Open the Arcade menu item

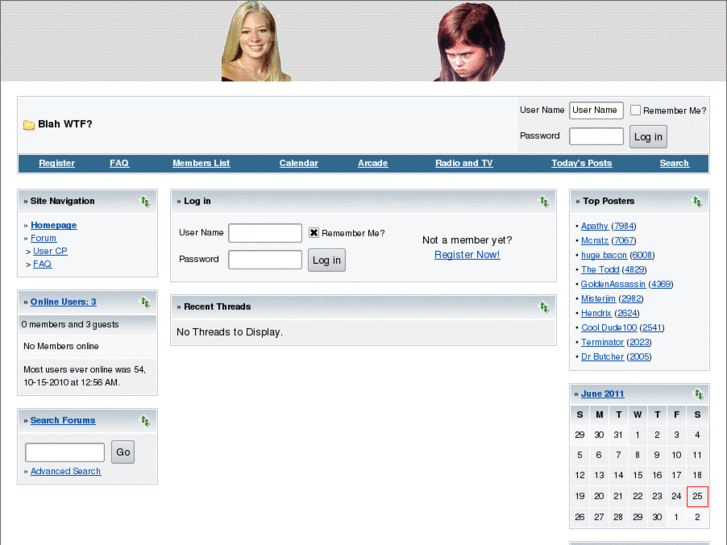[373, 163]
